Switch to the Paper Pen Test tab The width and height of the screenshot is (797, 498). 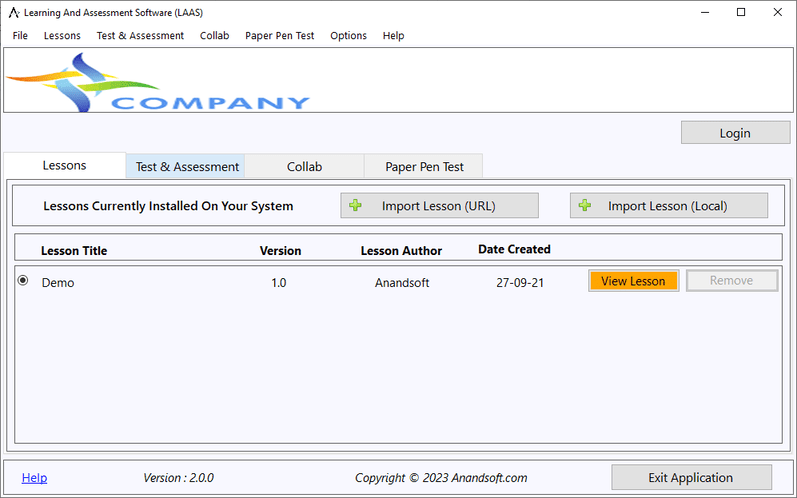pyautogui.click(x=423, y=167)
